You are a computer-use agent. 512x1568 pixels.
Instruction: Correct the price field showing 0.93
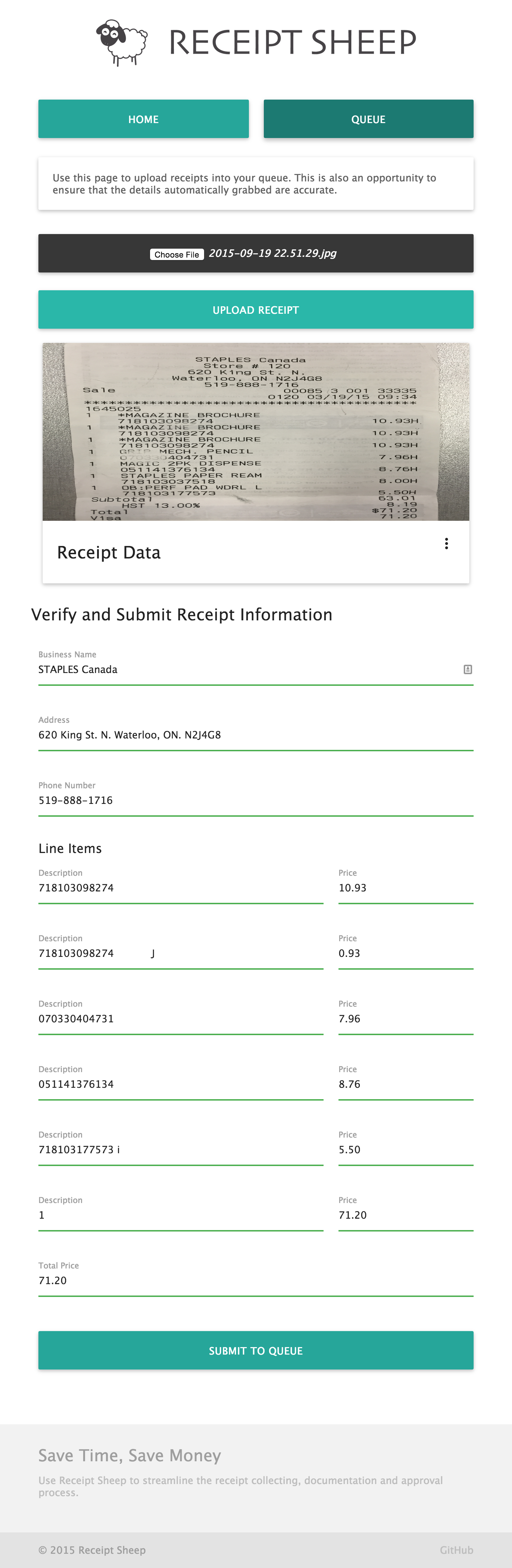coord(406,953)
